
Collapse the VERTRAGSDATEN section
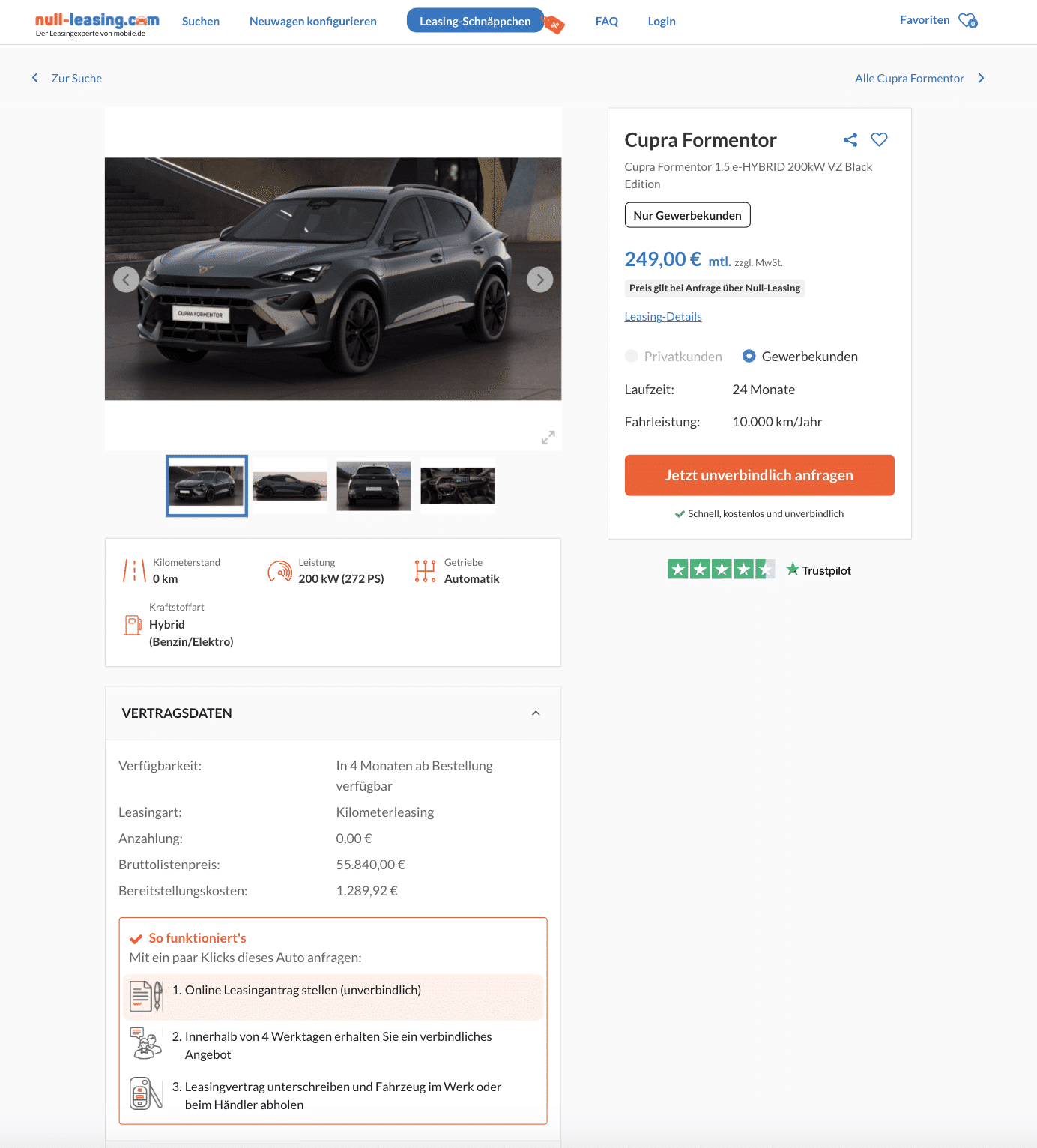(x=536, y=713)
